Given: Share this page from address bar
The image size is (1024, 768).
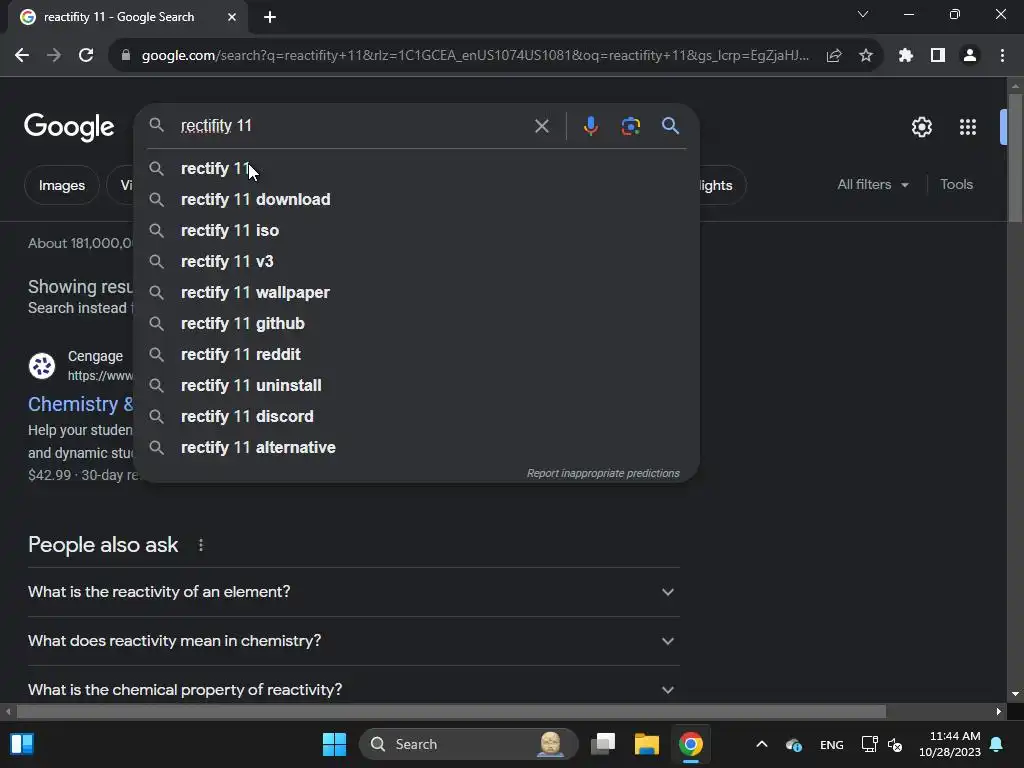Looking at the screenshot, I should pyautogui.click(x=834, y=56).
